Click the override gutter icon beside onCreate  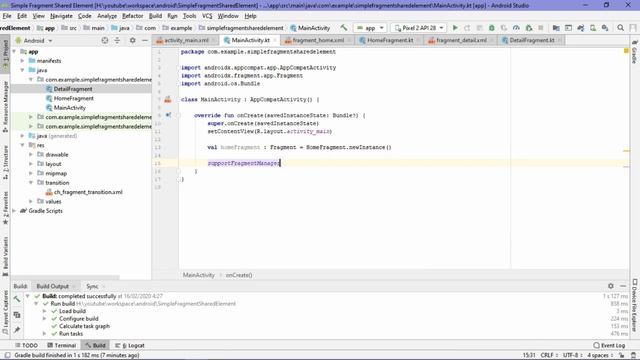(x=168, y=115)
